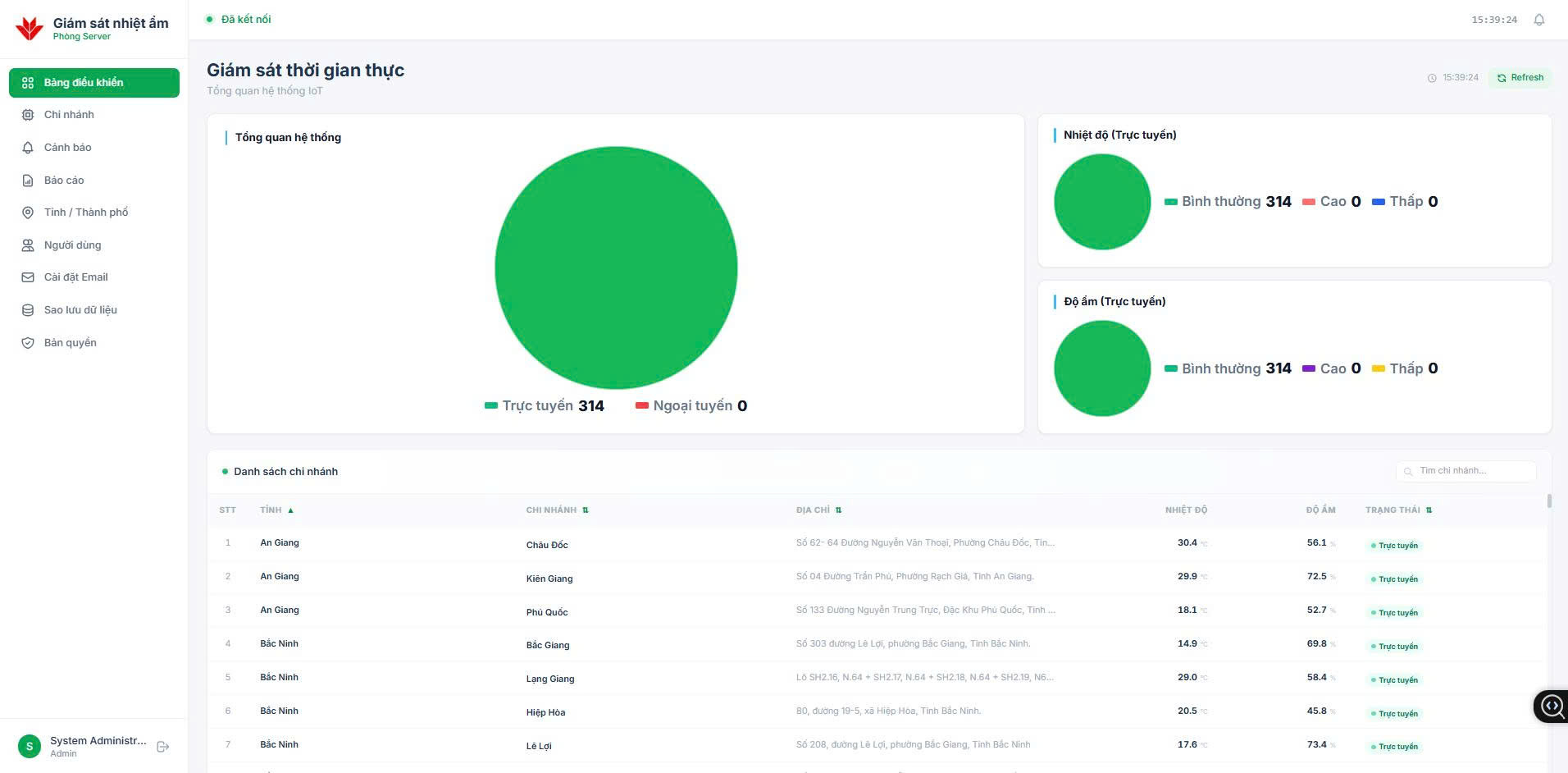Sort the list by Trạng thái column
This screenshot has width=1568, height=773.
coord(1398,510)
